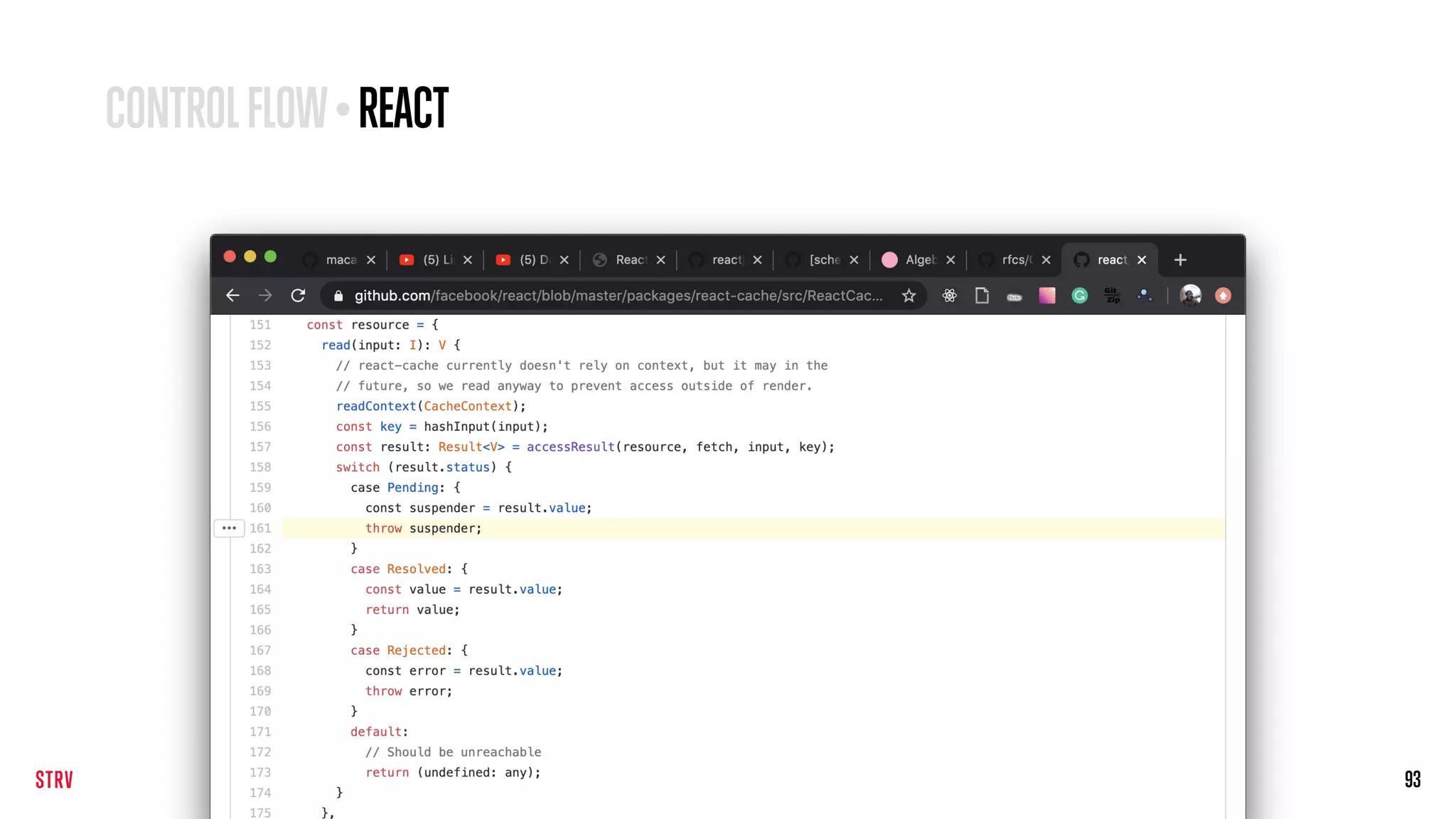
Task: Open the React DevTools extension icon
Action: pos(949,296)
